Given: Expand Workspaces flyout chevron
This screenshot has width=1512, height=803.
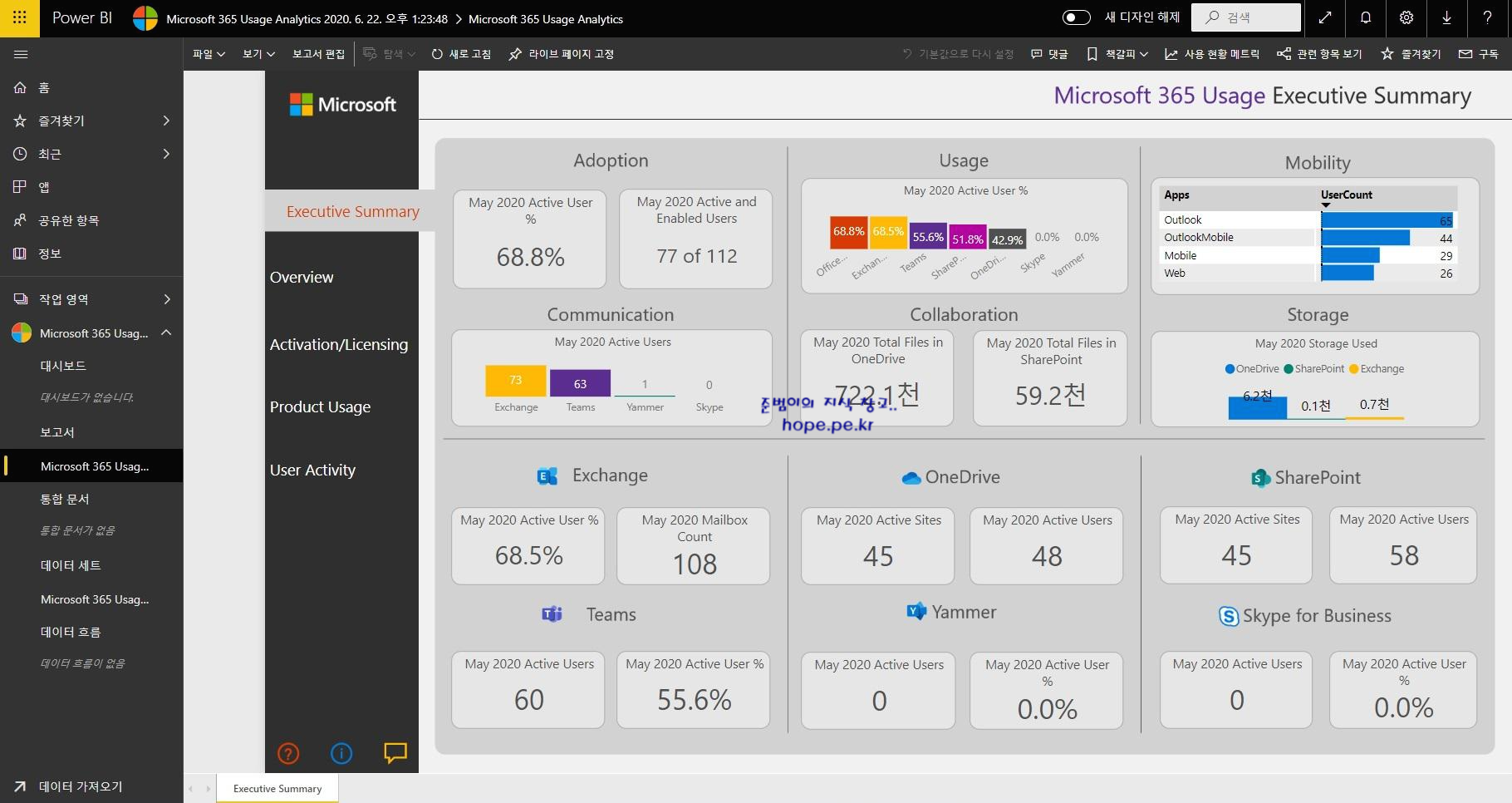Looking at the screenshot, I should pos(166,299).
